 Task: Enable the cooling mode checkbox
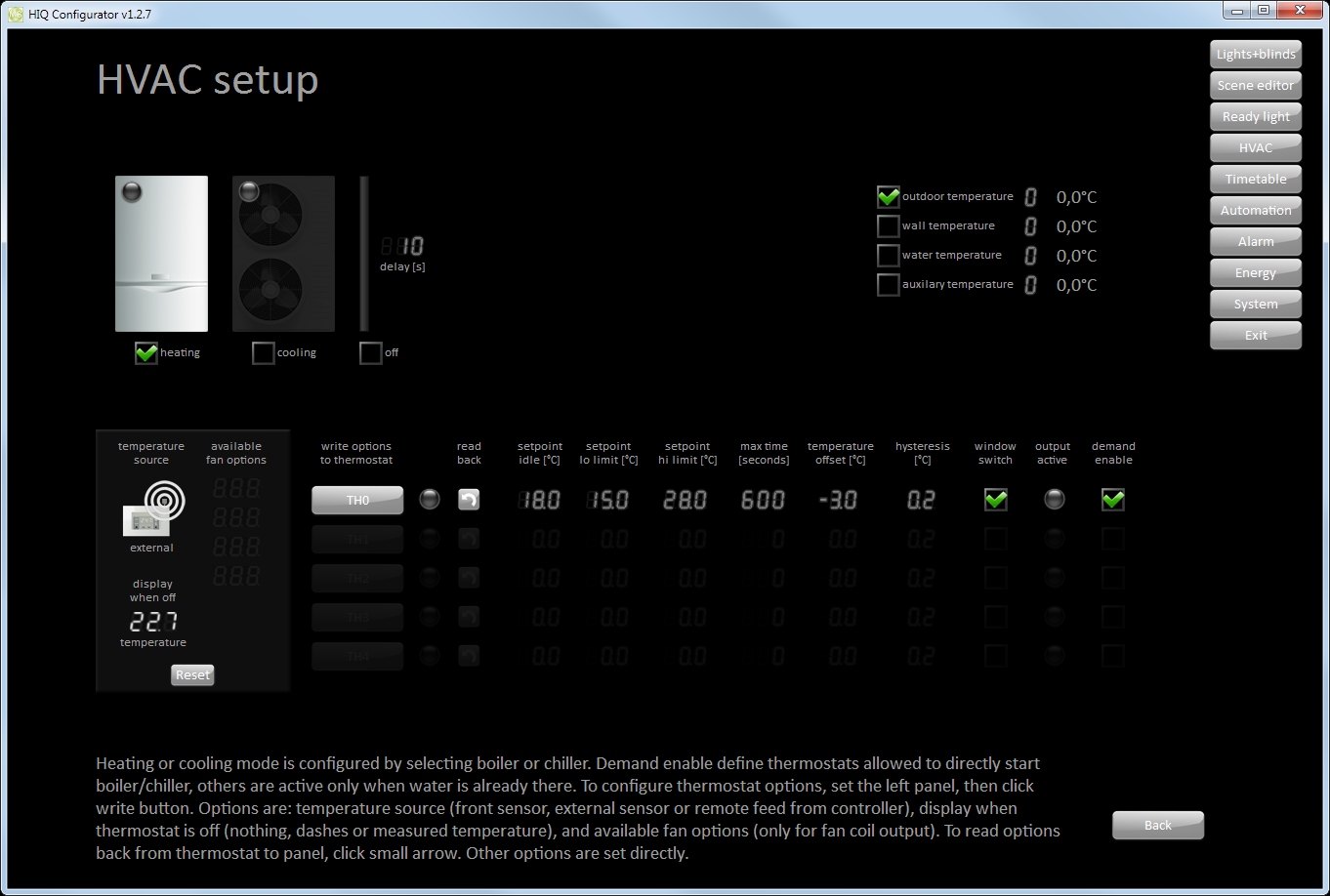[263, 353]
